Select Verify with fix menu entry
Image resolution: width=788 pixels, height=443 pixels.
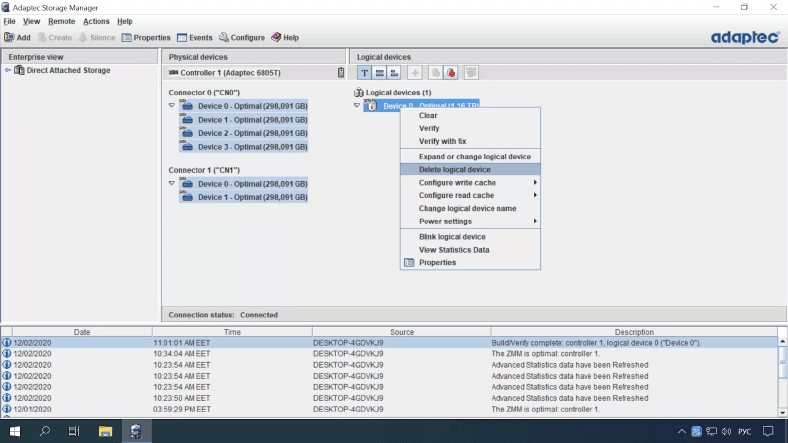(x=442, y=141)
